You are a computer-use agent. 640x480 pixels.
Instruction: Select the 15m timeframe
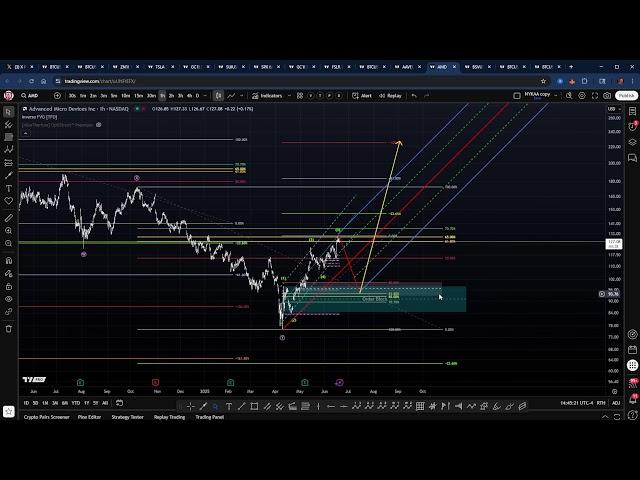[138, 96]
